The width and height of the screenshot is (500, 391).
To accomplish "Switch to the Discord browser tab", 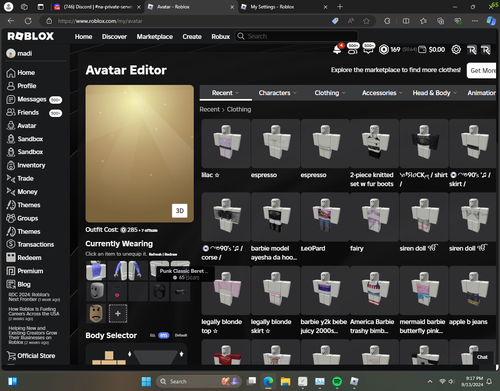I will [x=97, y=7].
